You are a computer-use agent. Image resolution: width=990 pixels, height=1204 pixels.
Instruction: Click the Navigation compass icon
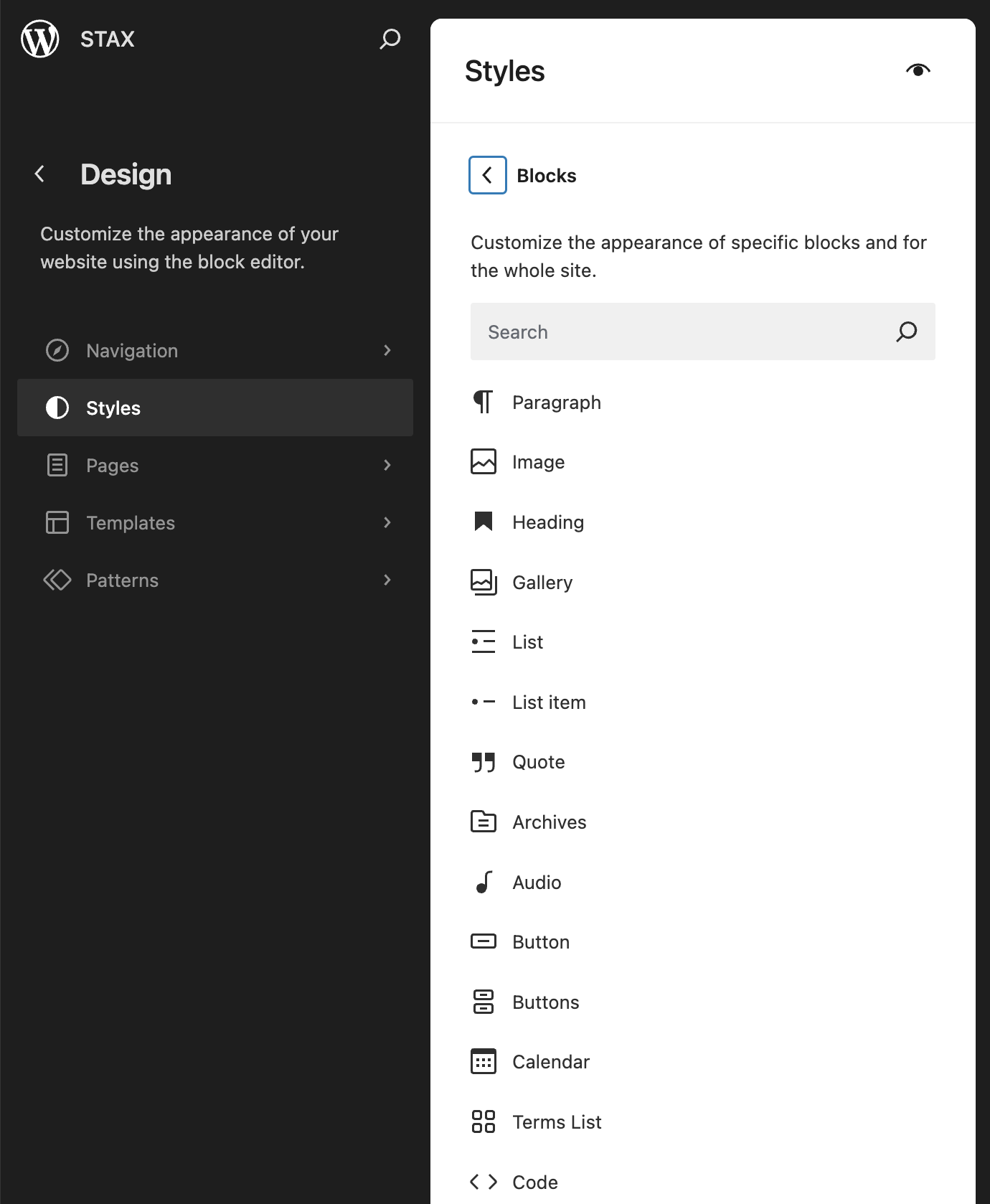(x=57, y=350)
